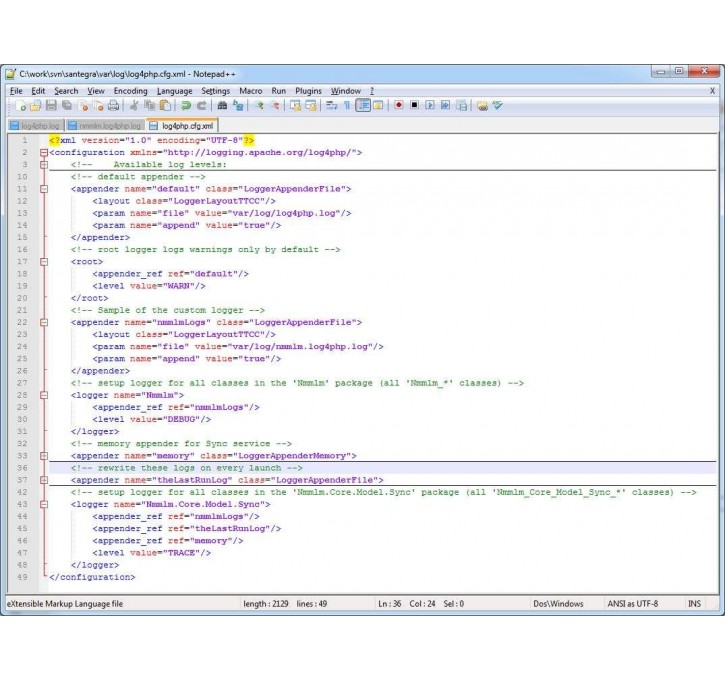Start macro recording with red record icon
The image size is (725, 680).
(398, 105)
